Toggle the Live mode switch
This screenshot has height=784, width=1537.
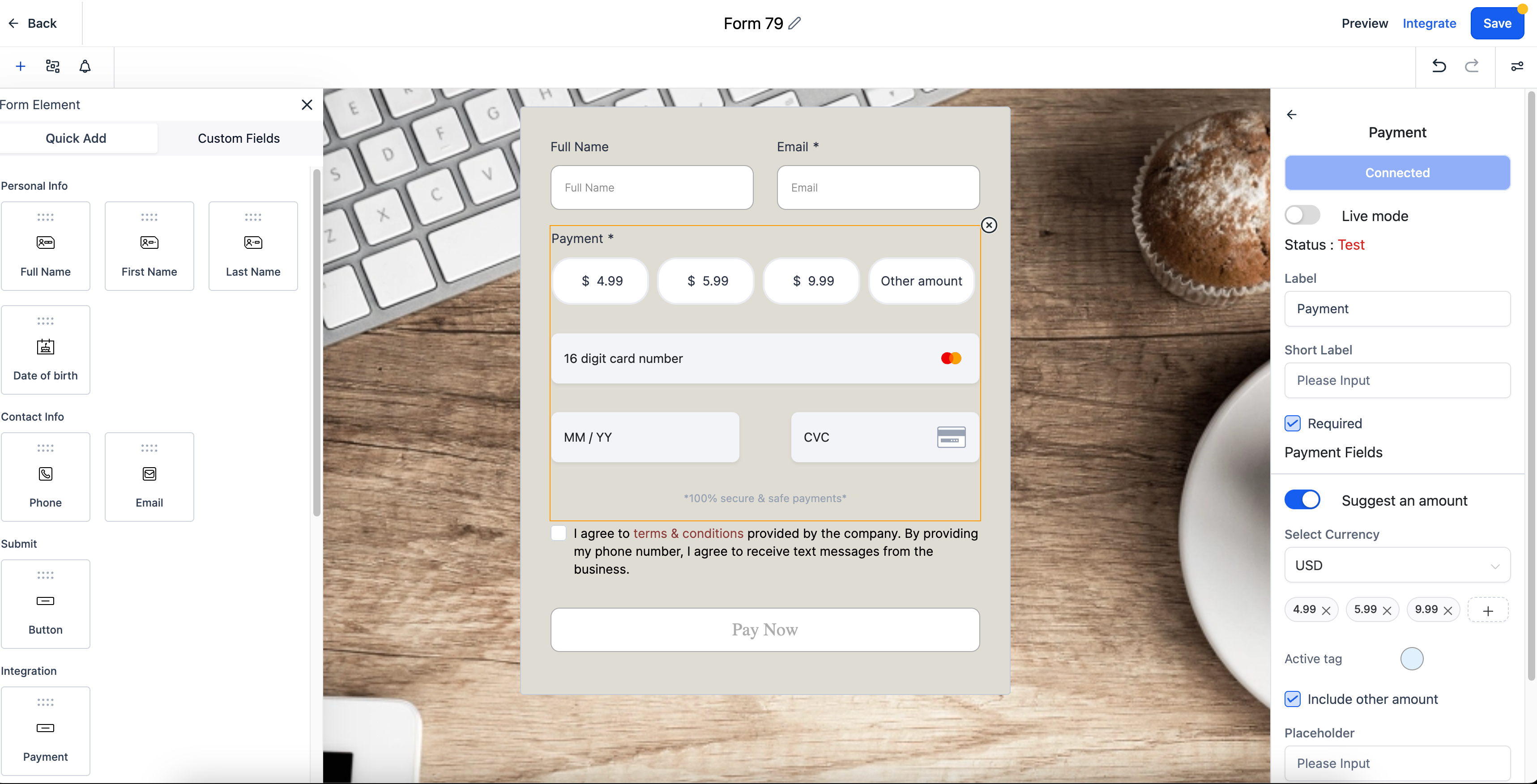1303,215
